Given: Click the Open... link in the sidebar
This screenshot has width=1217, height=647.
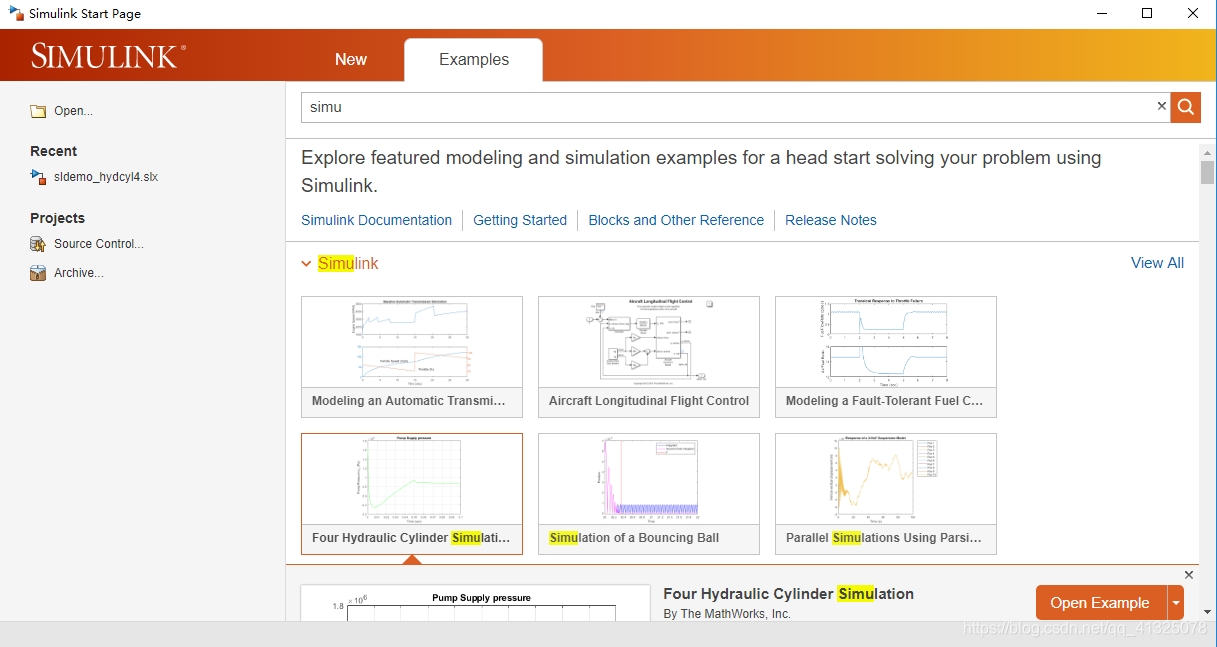Looking at the screenshot, I should (73, 111).
